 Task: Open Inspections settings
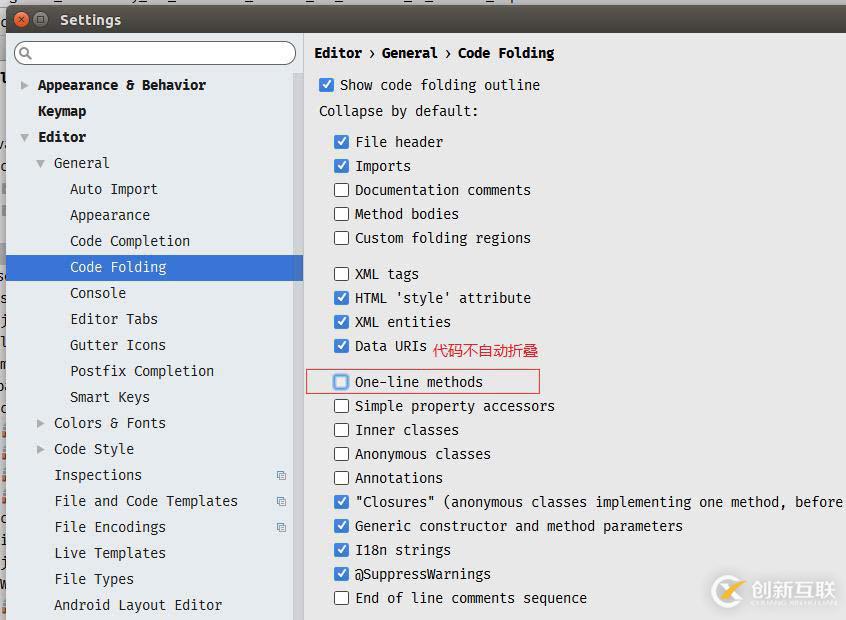pos(98,475)
